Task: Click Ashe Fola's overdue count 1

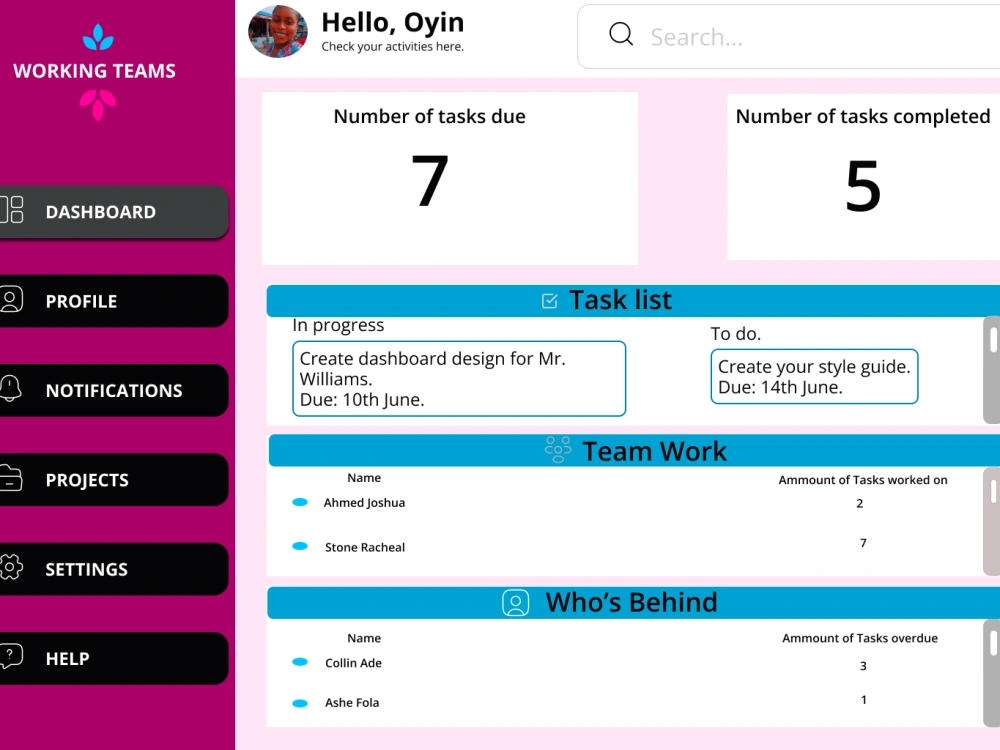Action: click(864, 700)
